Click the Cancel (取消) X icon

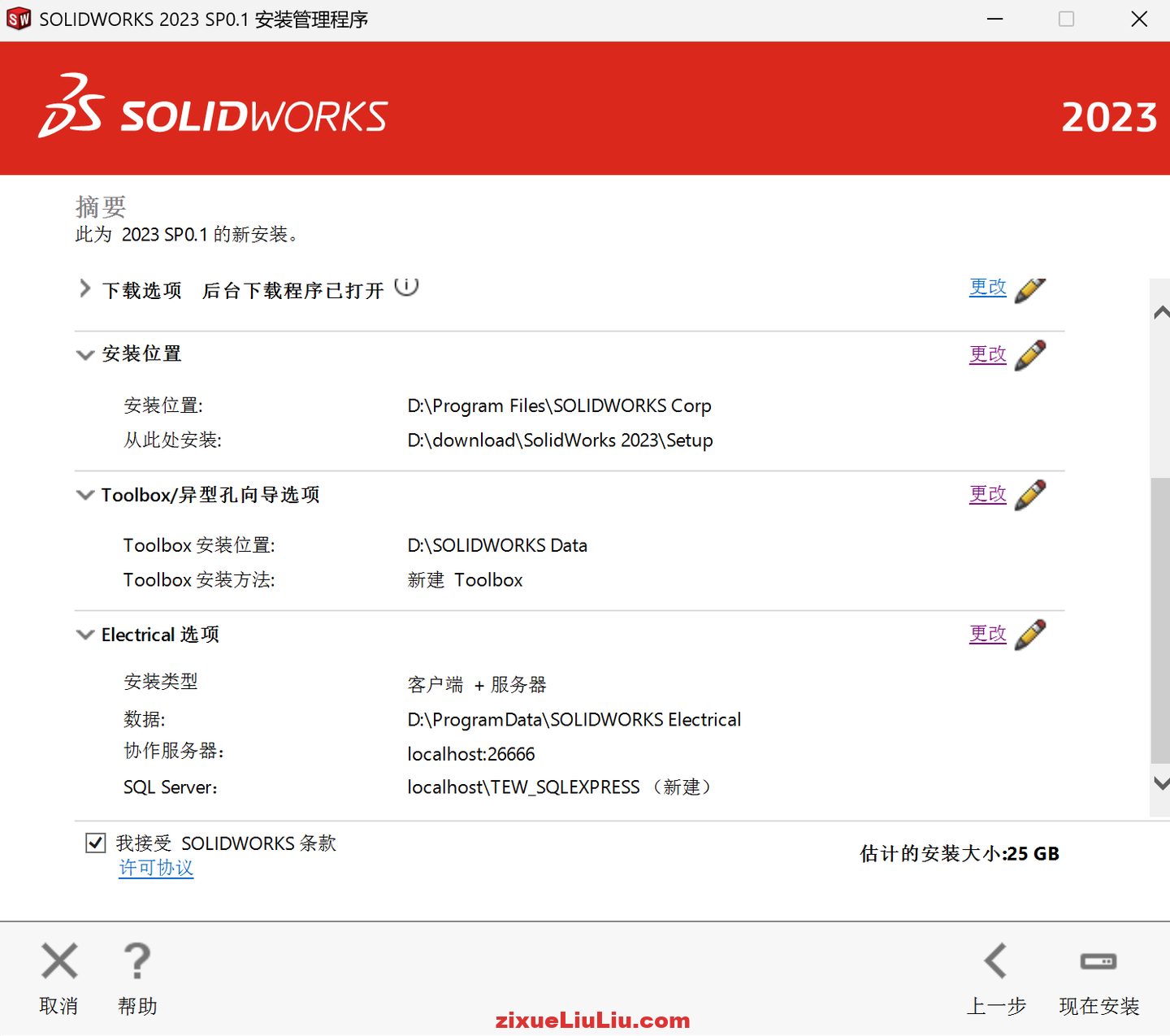tap(58, 961)
